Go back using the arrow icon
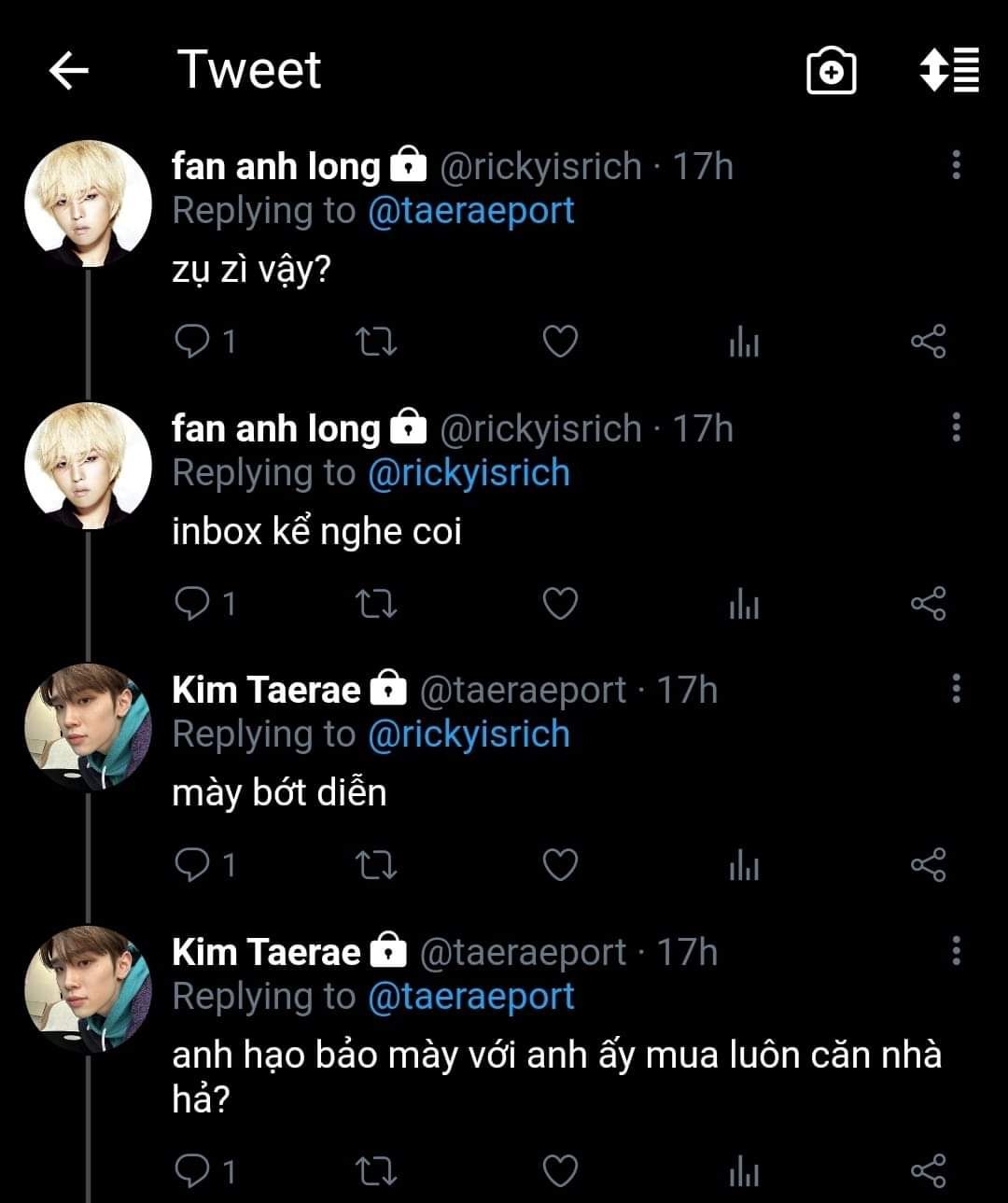The width and height of the screenshot is (1008, 1203). click(x=68, y=70)
